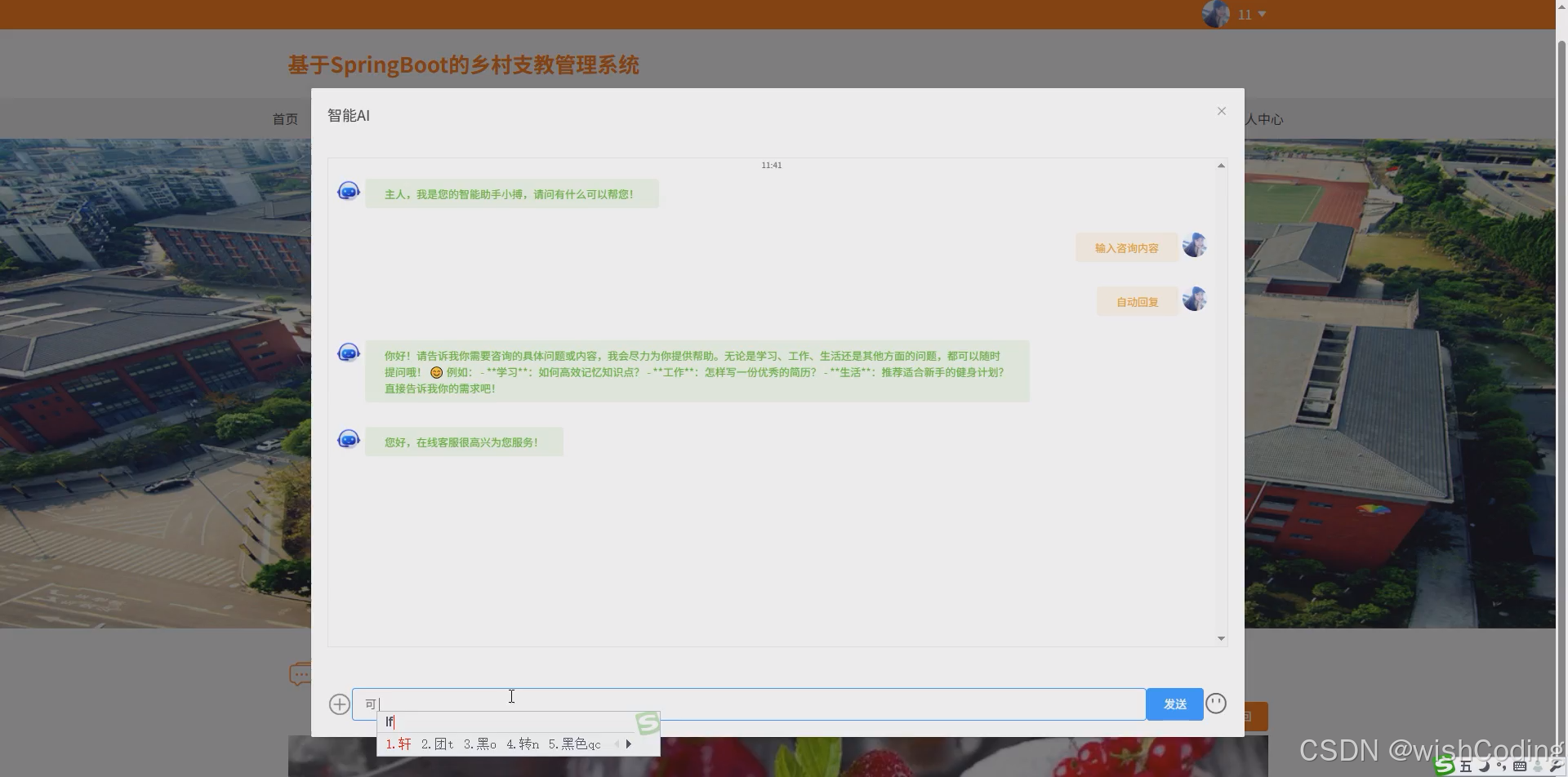Show more IME candidates with right arrow

pos(628,744)
